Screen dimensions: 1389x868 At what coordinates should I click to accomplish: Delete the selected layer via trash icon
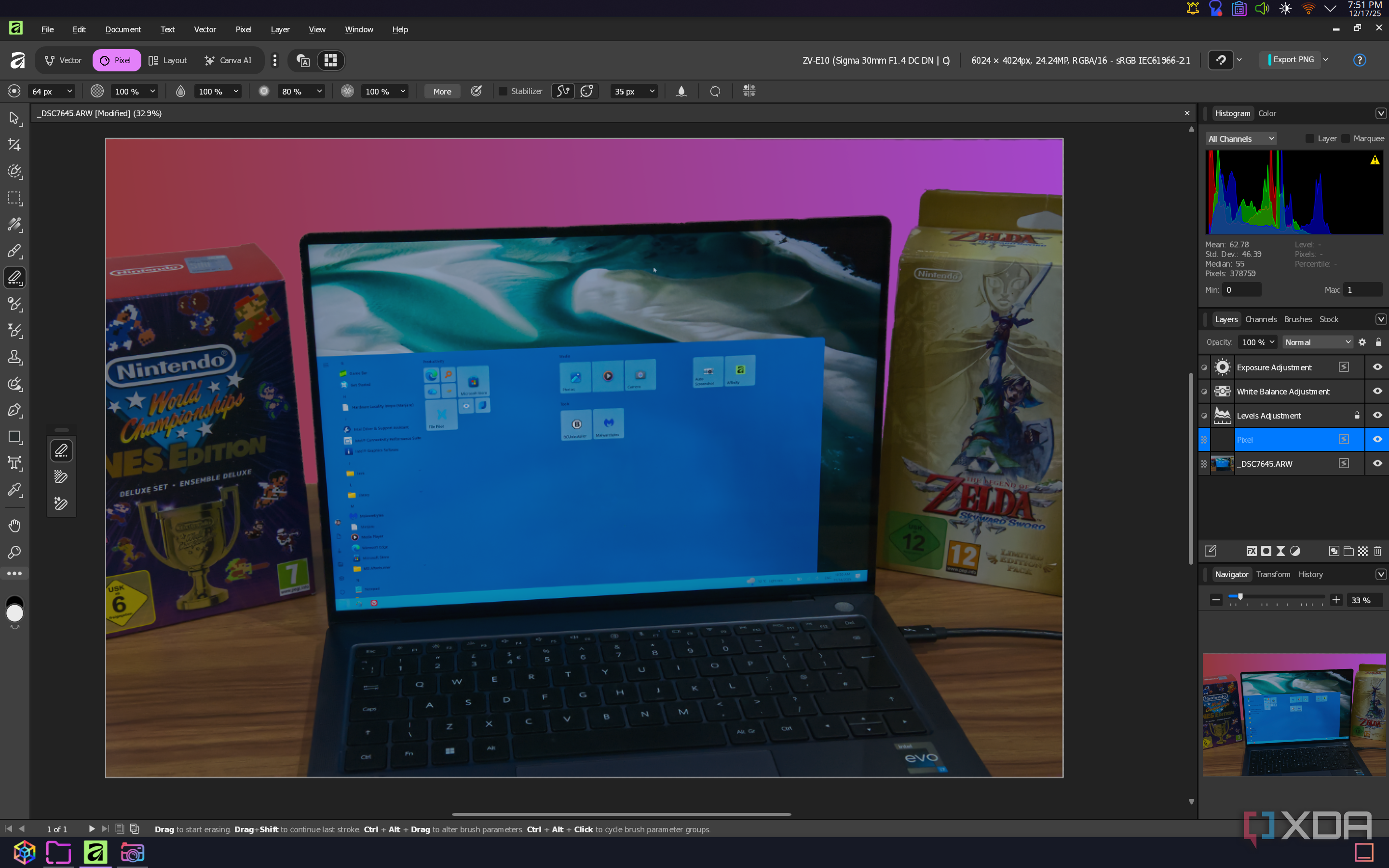1377,551
